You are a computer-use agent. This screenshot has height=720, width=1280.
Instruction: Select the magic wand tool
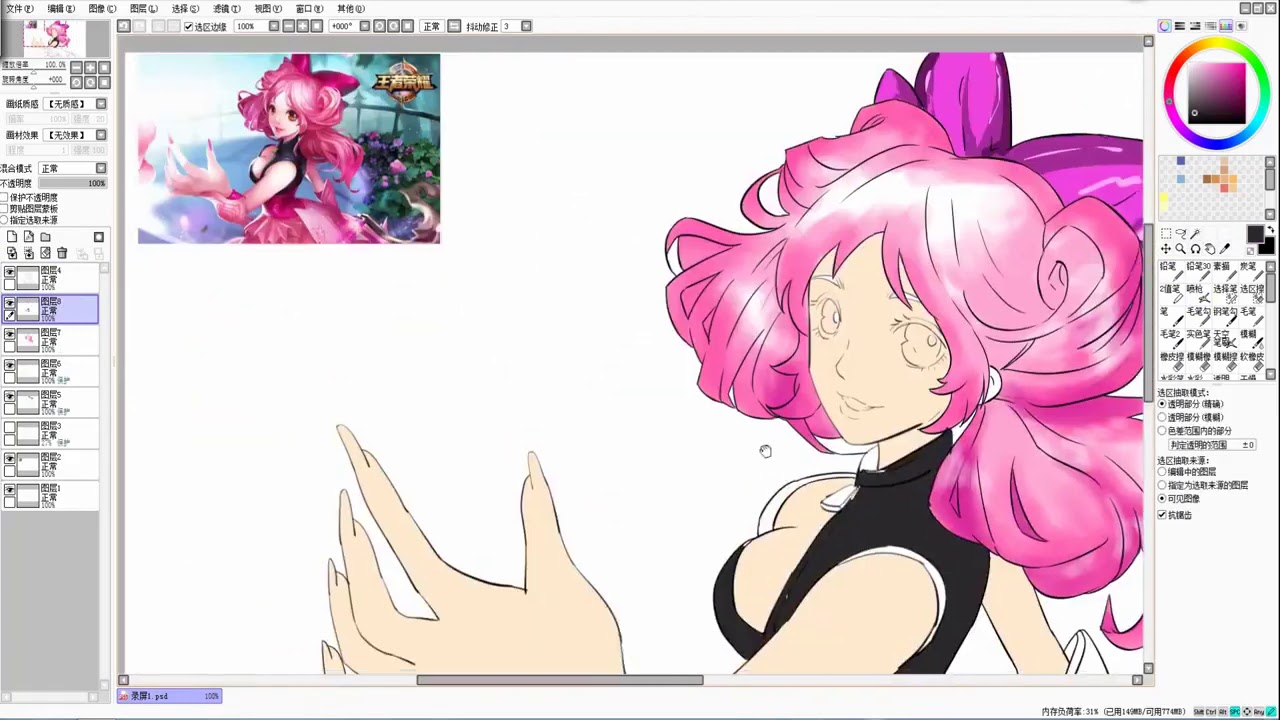[1195, 233]
